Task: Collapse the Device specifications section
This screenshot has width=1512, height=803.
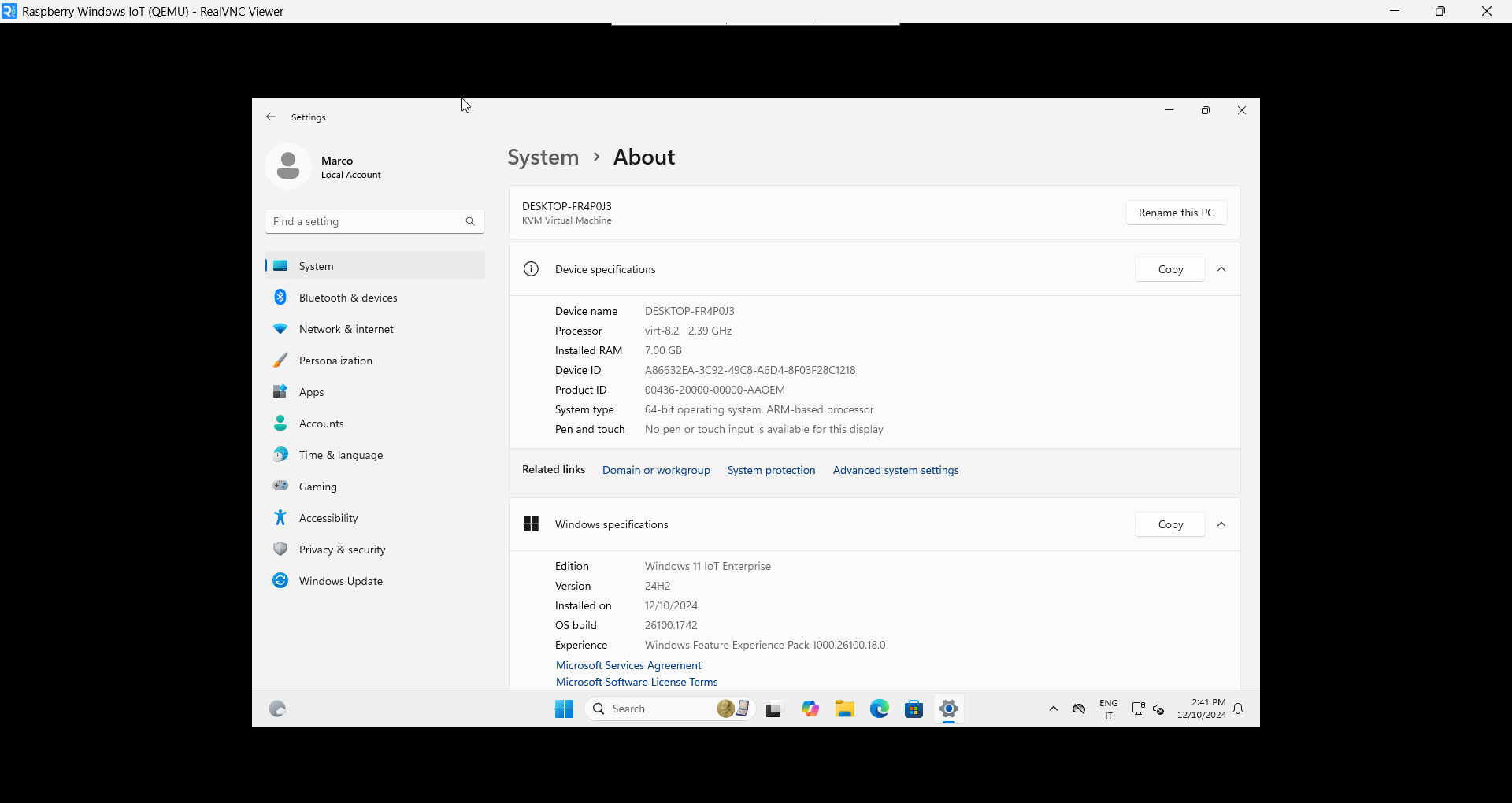Action: click(x=1221, y=269)
